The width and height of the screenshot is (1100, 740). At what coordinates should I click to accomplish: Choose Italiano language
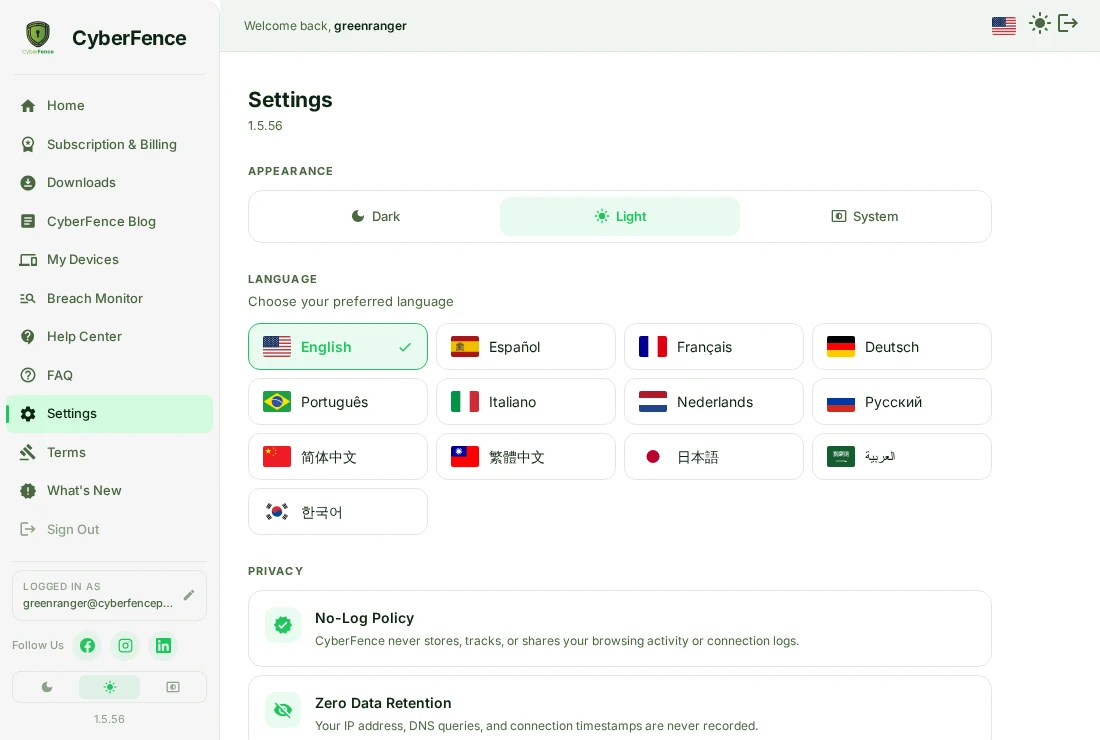525,401
